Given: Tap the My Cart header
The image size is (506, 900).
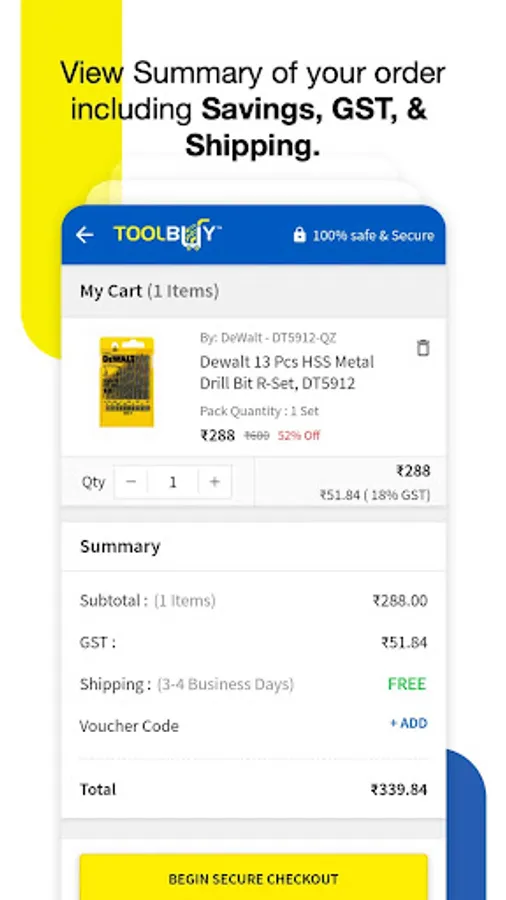Looking at the screenshot, I should tap(149, 291).
